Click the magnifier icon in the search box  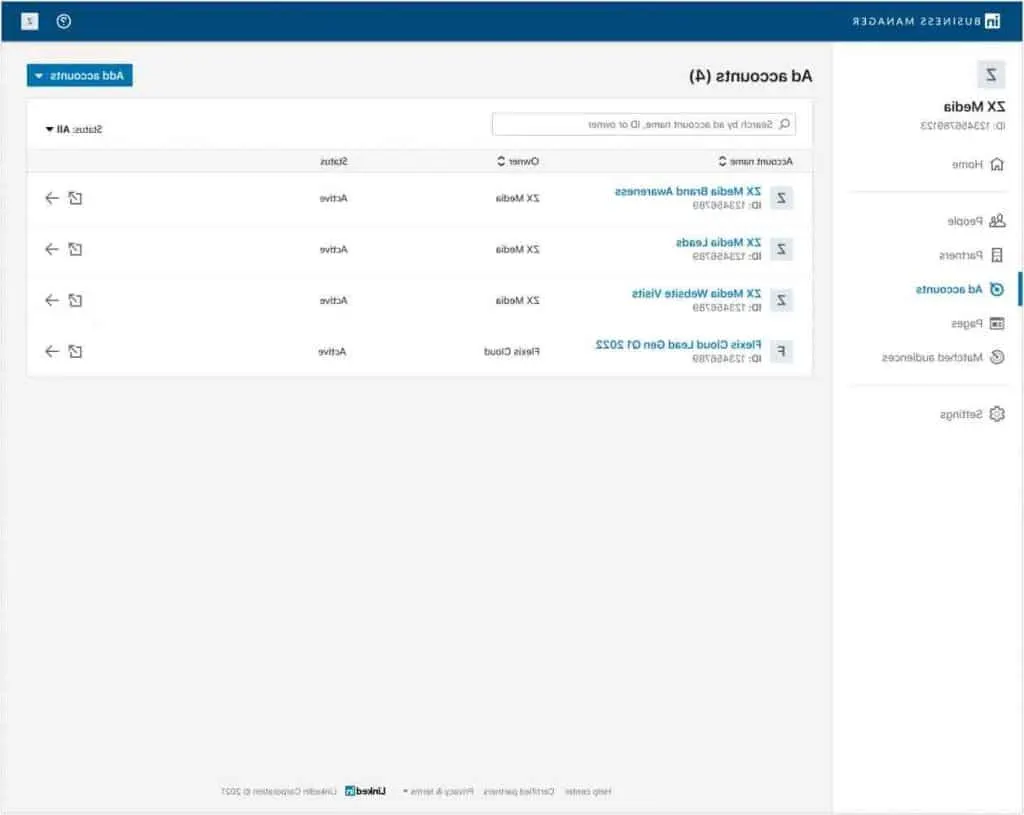pos(785,124)
